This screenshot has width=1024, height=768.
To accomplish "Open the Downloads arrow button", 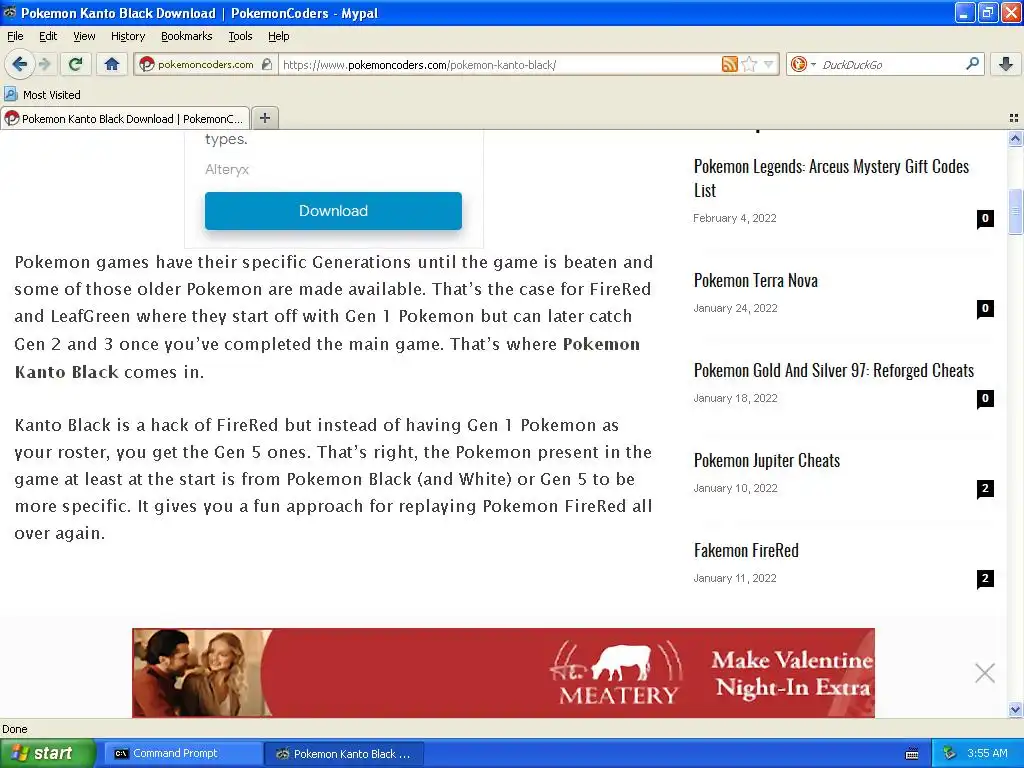I will pos(1006,64).
